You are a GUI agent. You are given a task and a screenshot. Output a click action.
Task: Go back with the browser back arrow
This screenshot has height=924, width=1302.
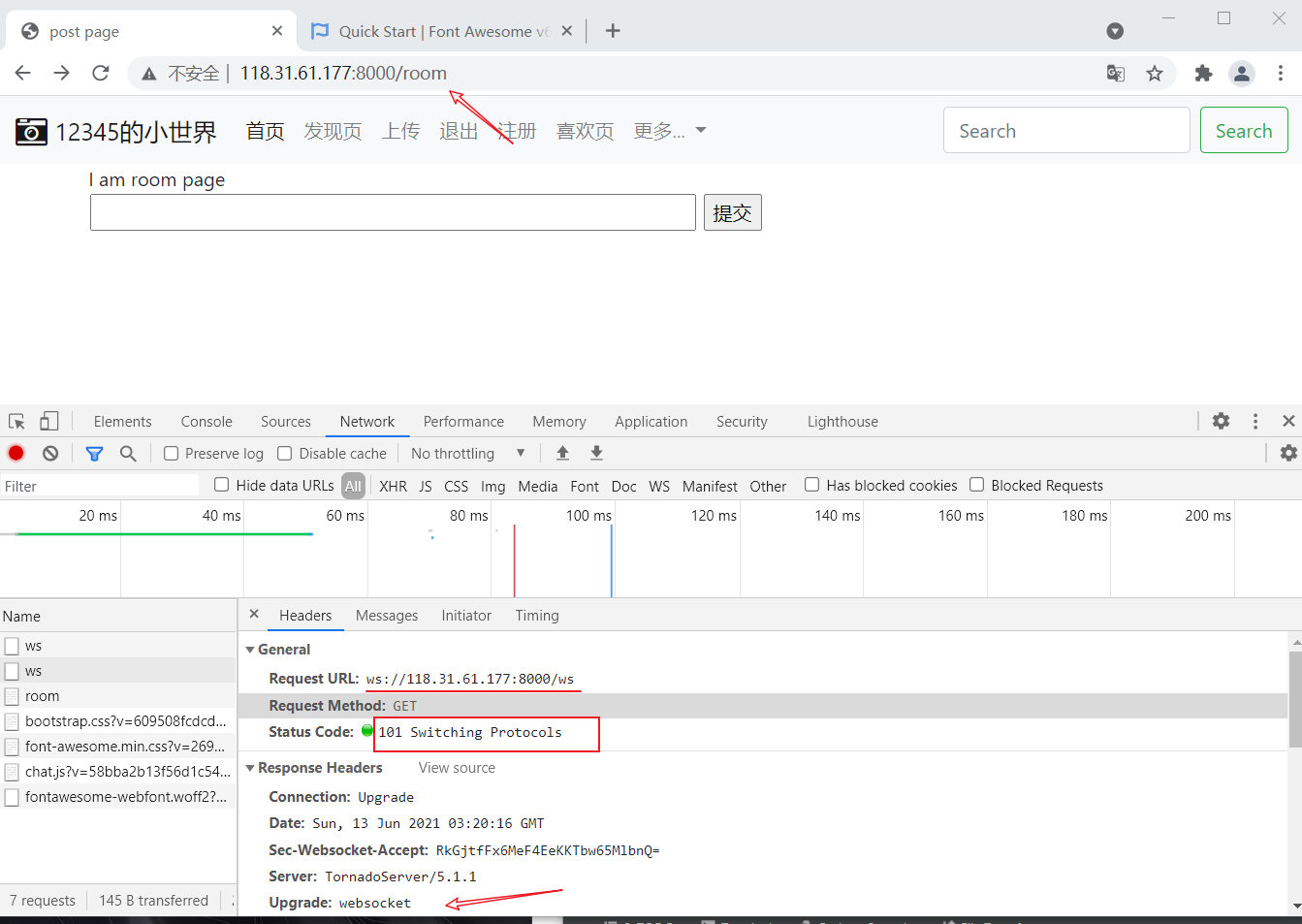tap(23, 73)
